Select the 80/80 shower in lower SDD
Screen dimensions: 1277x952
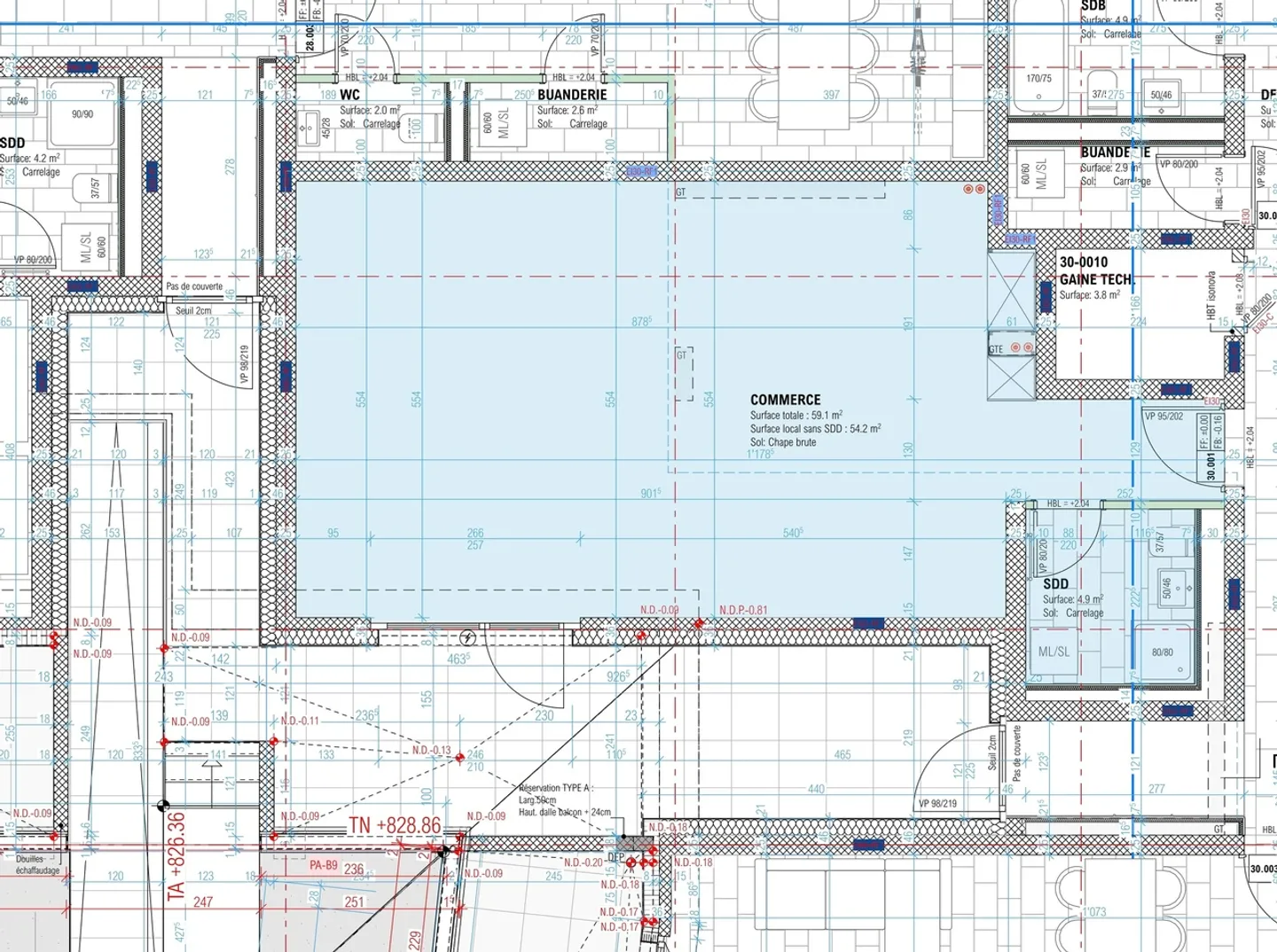[x=1163, y=652]
